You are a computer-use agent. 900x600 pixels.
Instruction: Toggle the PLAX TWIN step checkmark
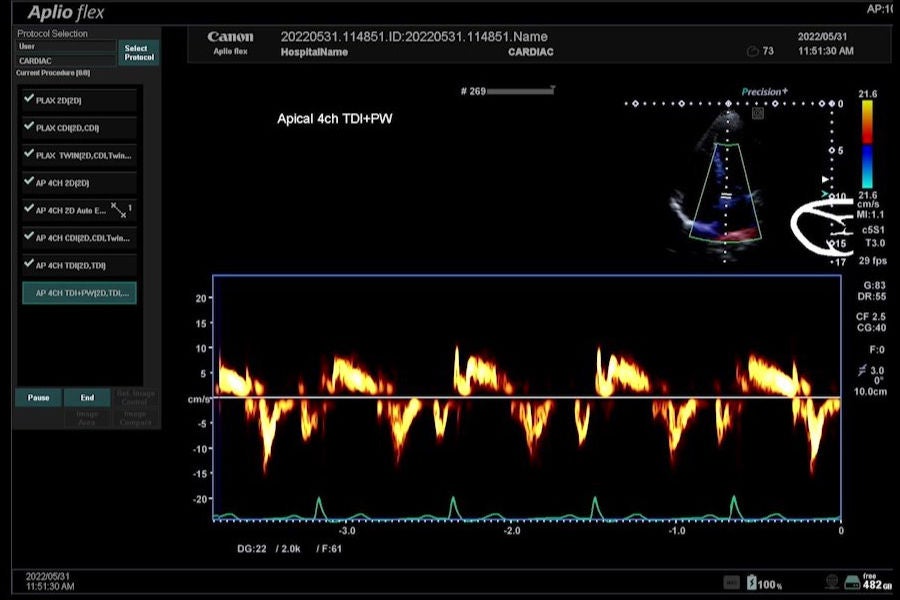(x=29, y=154)
